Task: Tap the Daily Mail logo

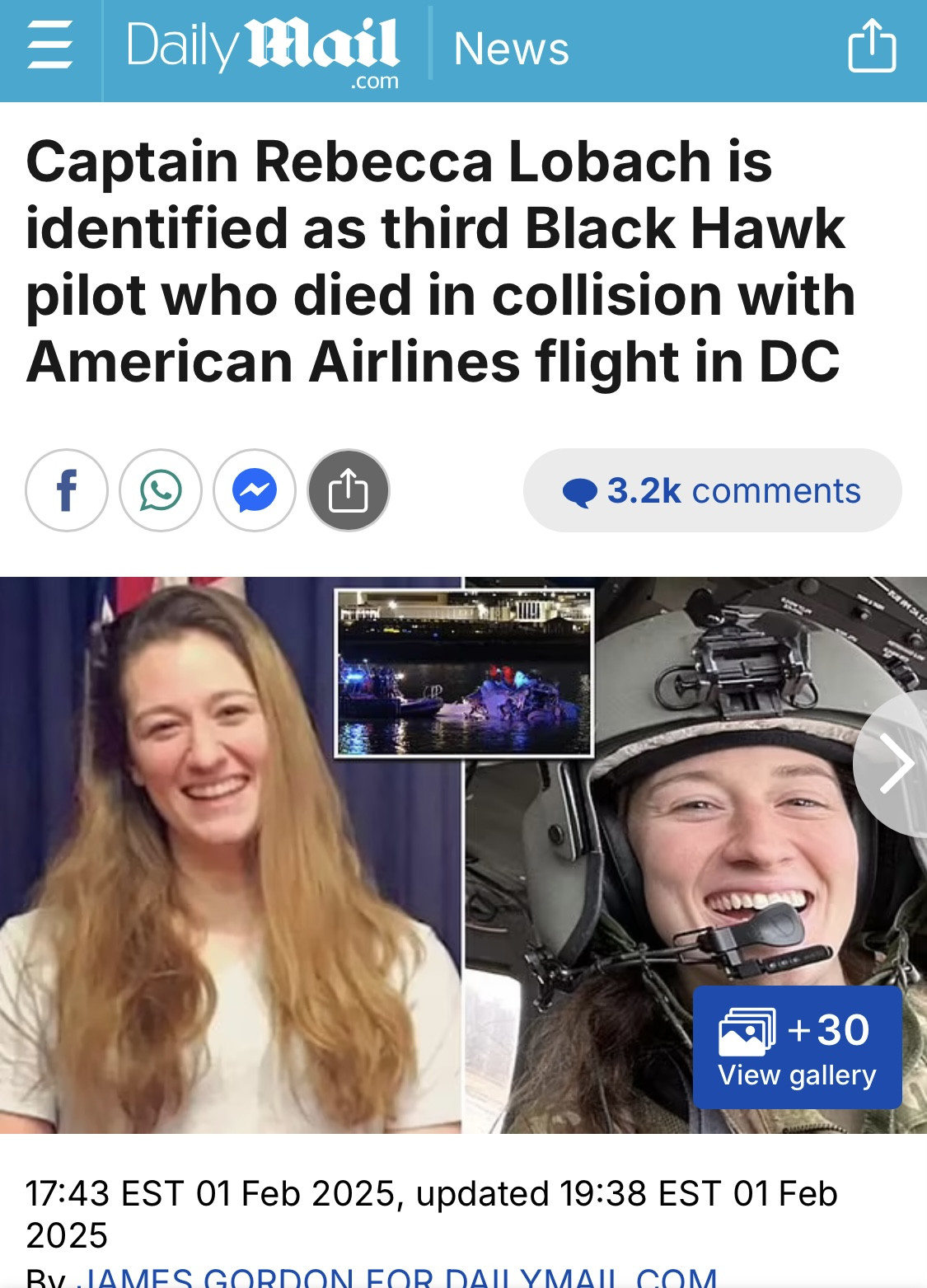Action: (x=263, y=51)
